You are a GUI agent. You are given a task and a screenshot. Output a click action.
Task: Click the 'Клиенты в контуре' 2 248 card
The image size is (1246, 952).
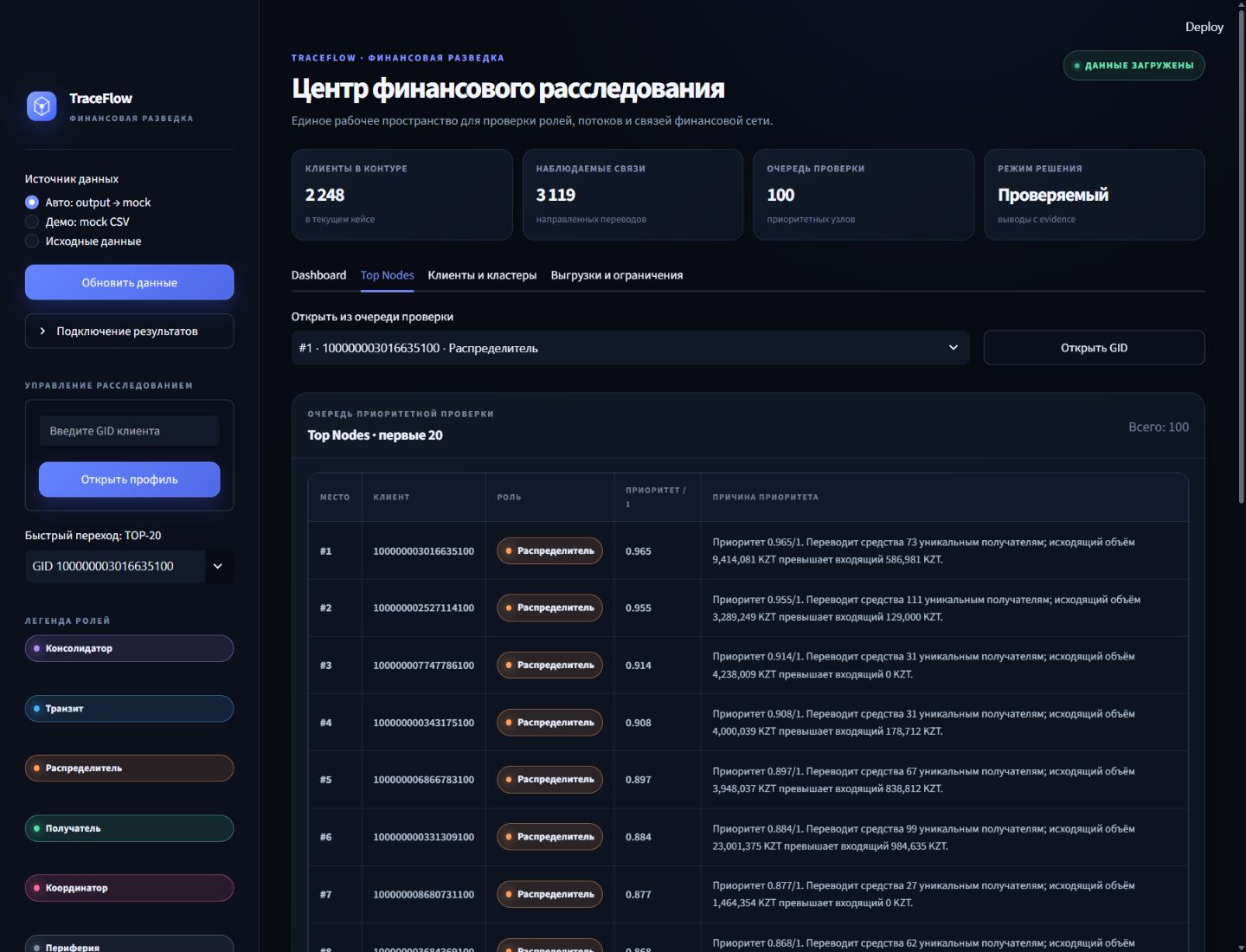[x=401, y=195]
